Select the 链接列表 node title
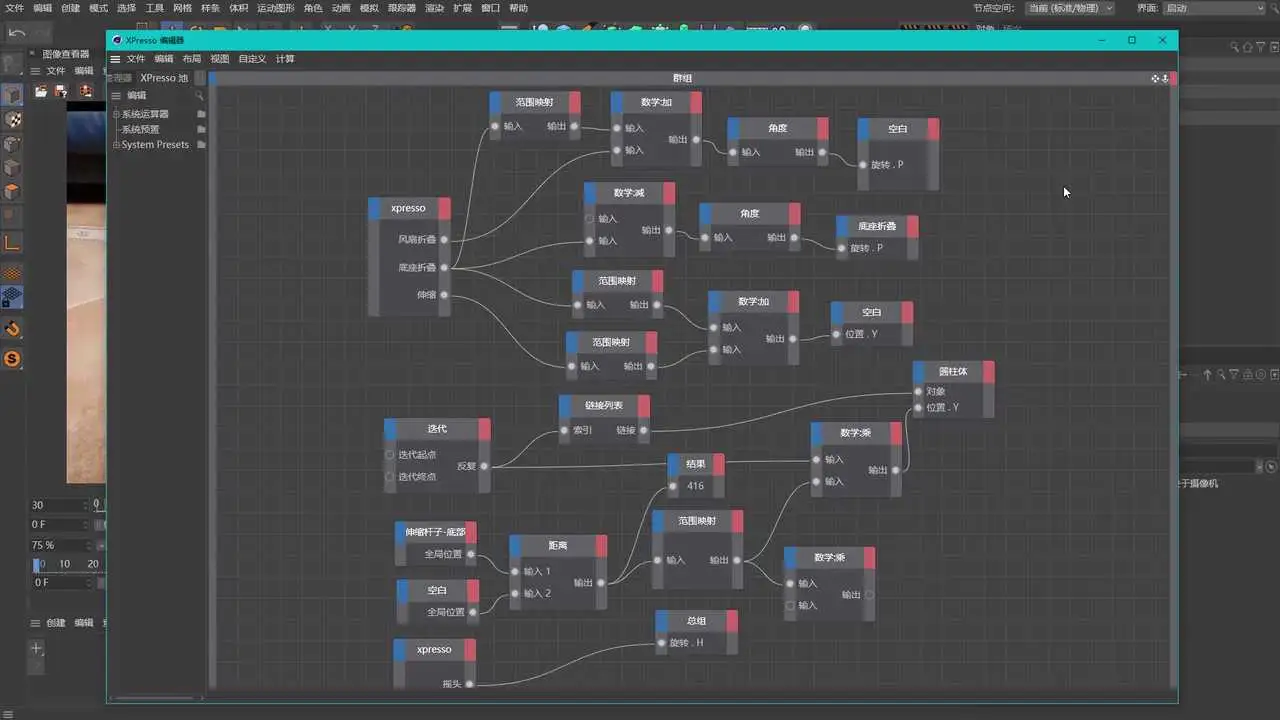Image resolution: width=1280 pixels, height=720 pixels. 604,405
